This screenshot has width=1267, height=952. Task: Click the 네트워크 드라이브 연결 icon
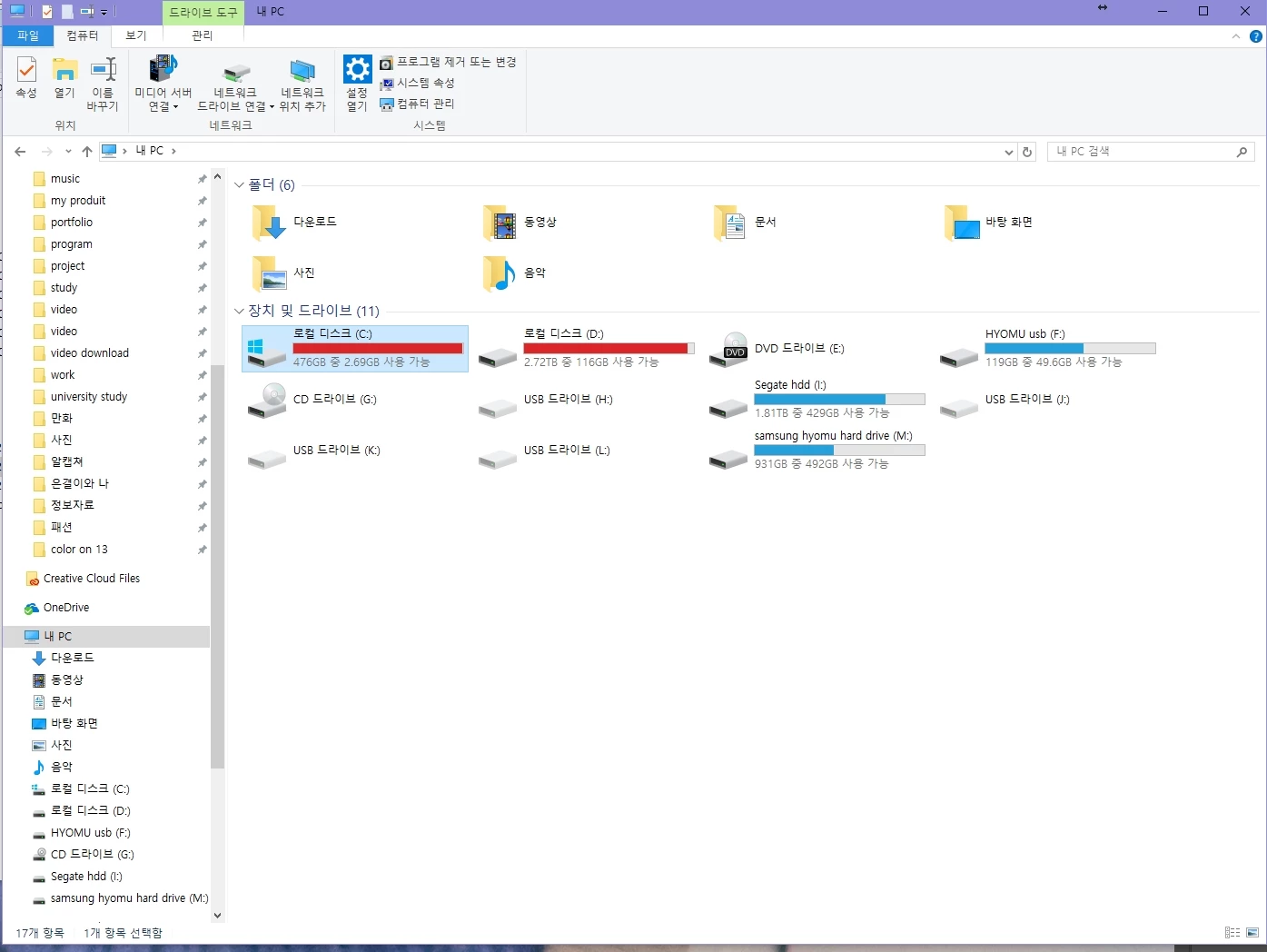235,73
